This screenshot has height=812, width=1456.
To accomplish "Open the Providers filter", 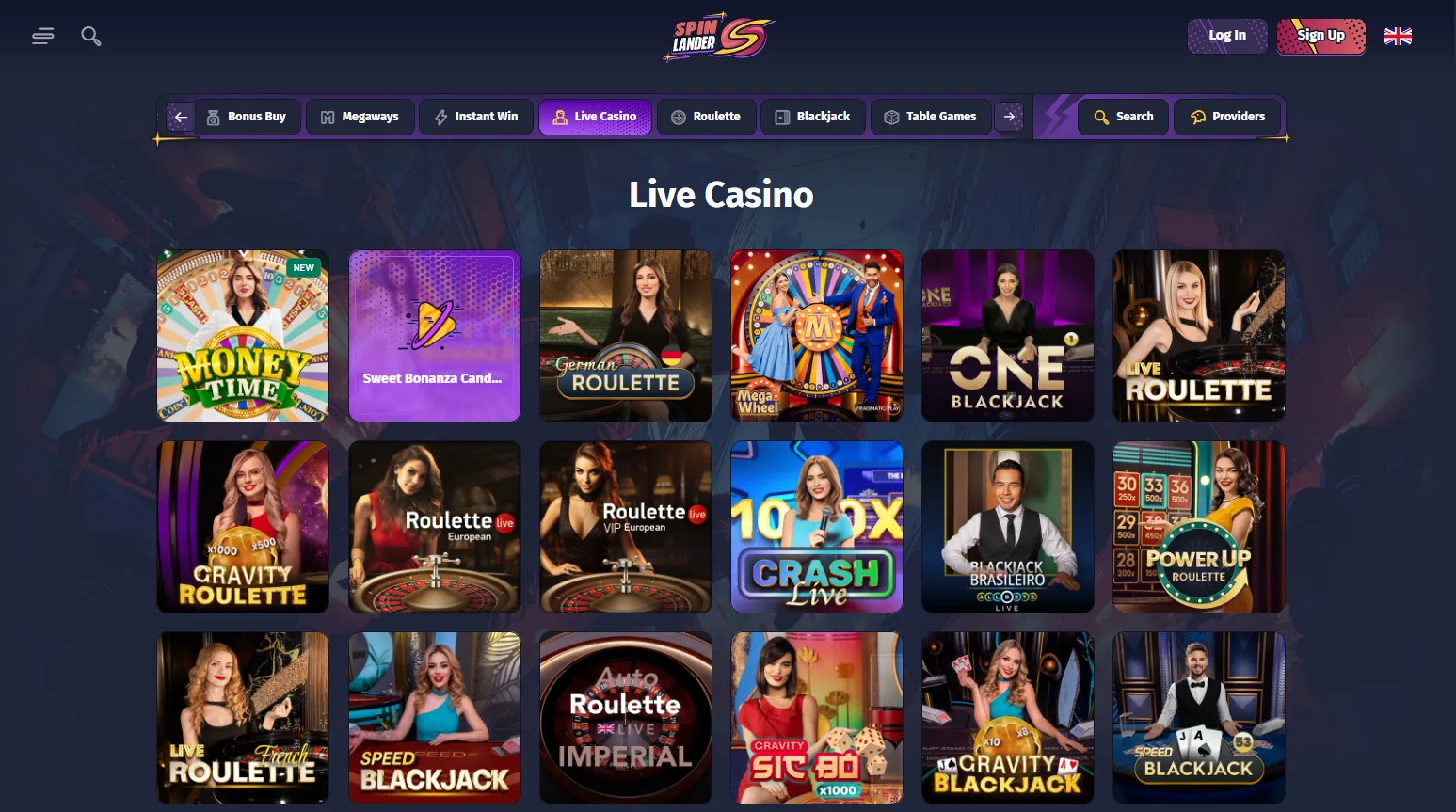I will tap(1227, 117).
